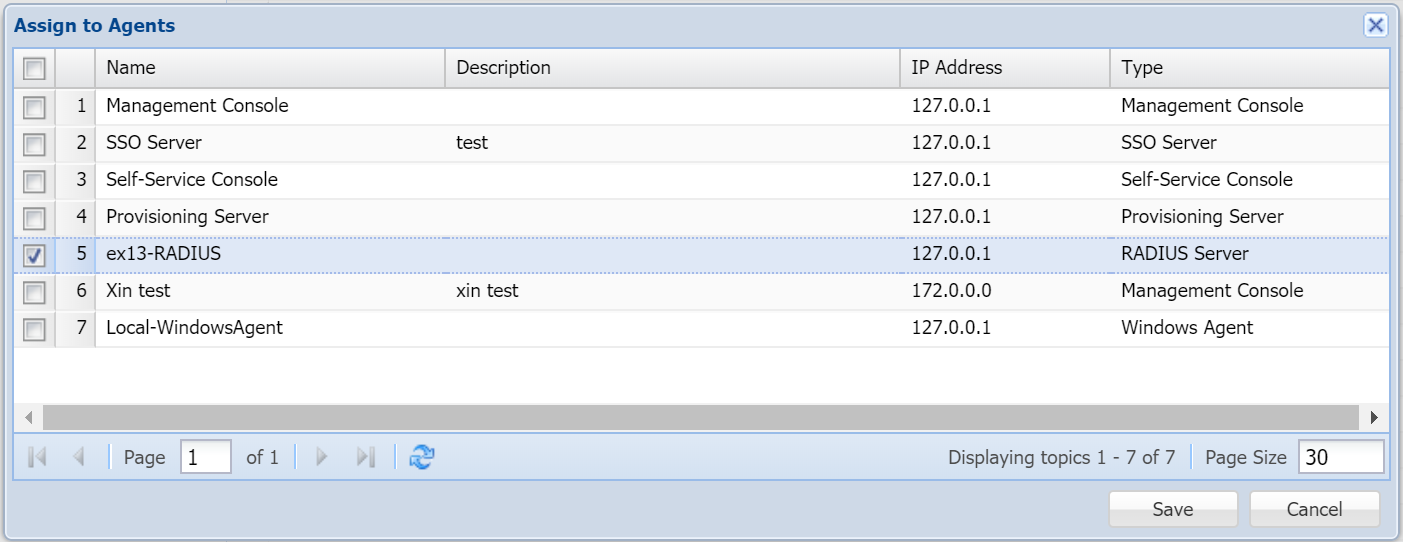Focus the Page Size input field
Image resolution: width=1403 pixels, height=542 pixels.
point(1340,457)
